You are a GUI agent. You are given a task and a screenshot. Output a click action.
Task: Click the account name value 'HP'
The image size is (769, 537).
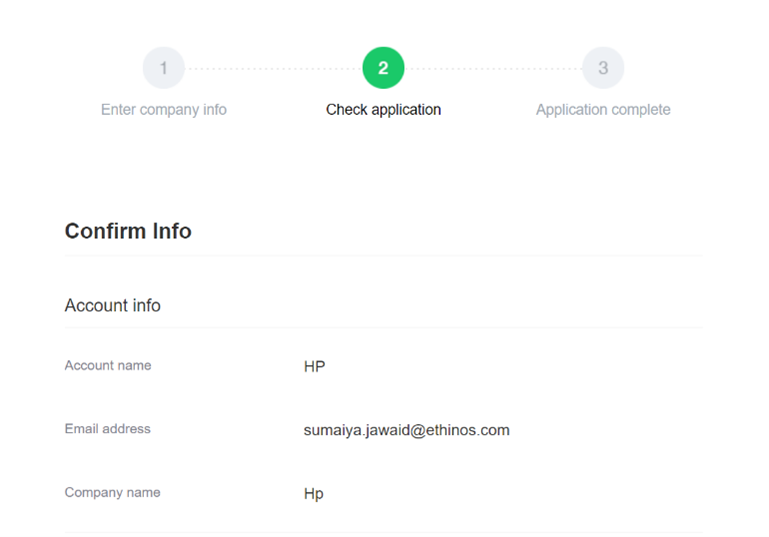[x=314, y=367]
